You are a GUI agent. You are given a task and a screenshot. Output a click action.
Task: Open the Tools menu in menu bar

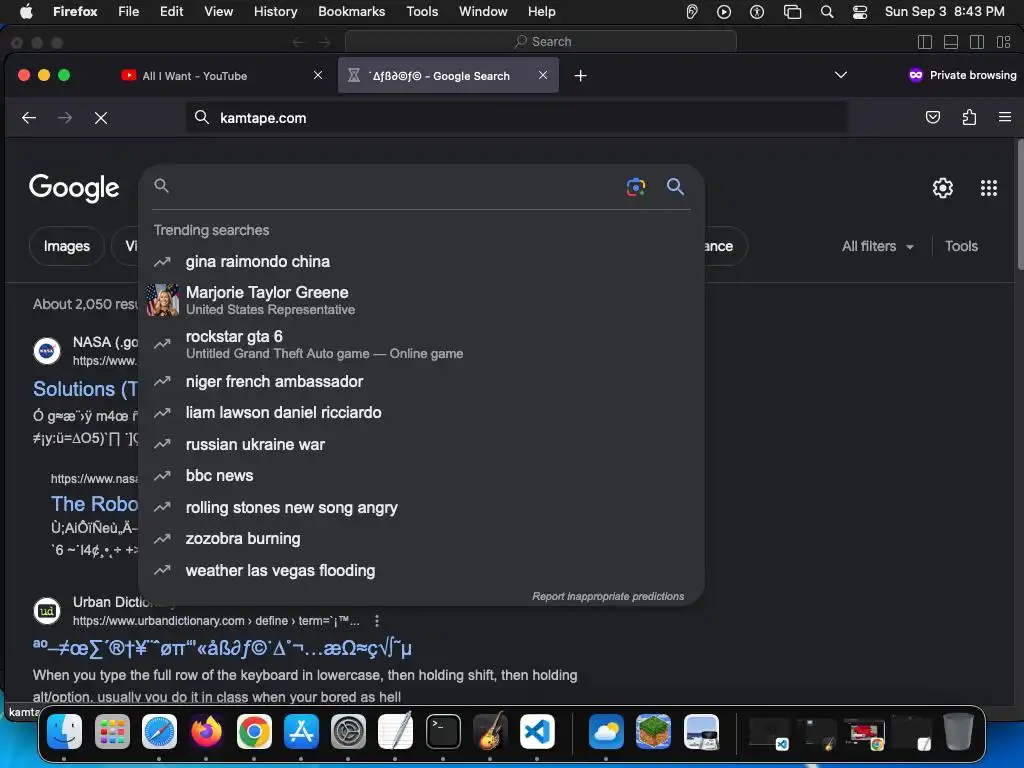point(422,12)
